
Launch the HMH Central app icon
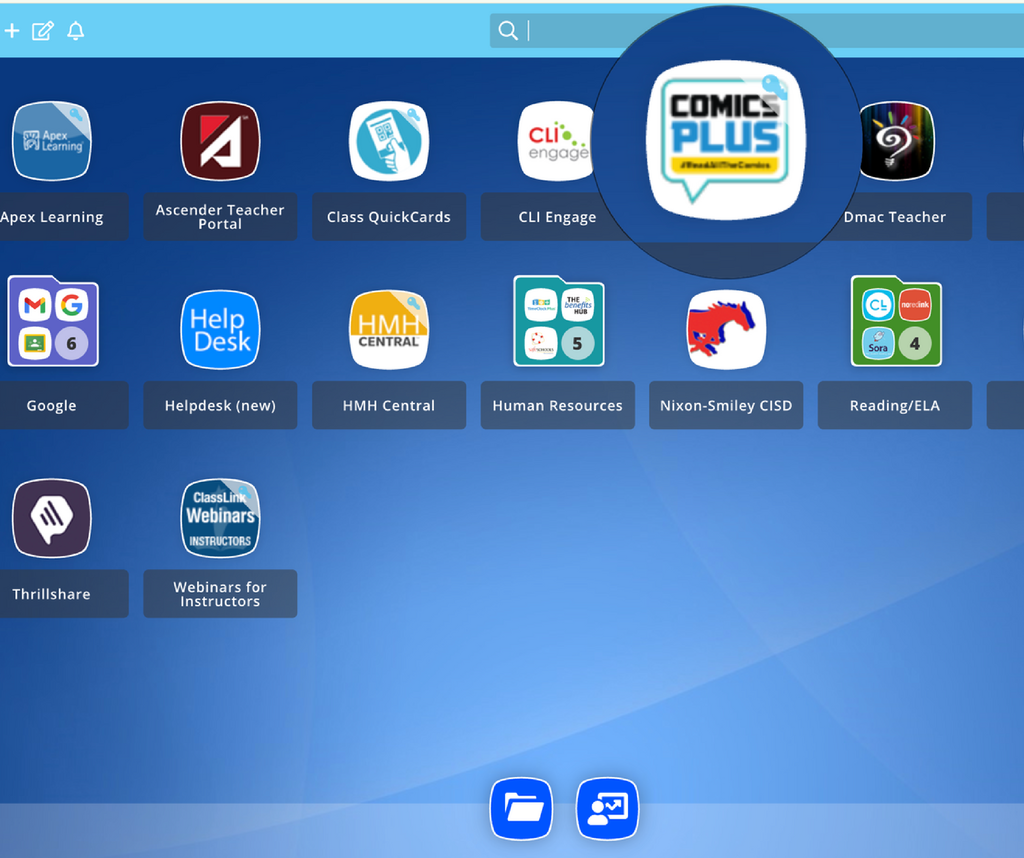(x=388, y=330)
